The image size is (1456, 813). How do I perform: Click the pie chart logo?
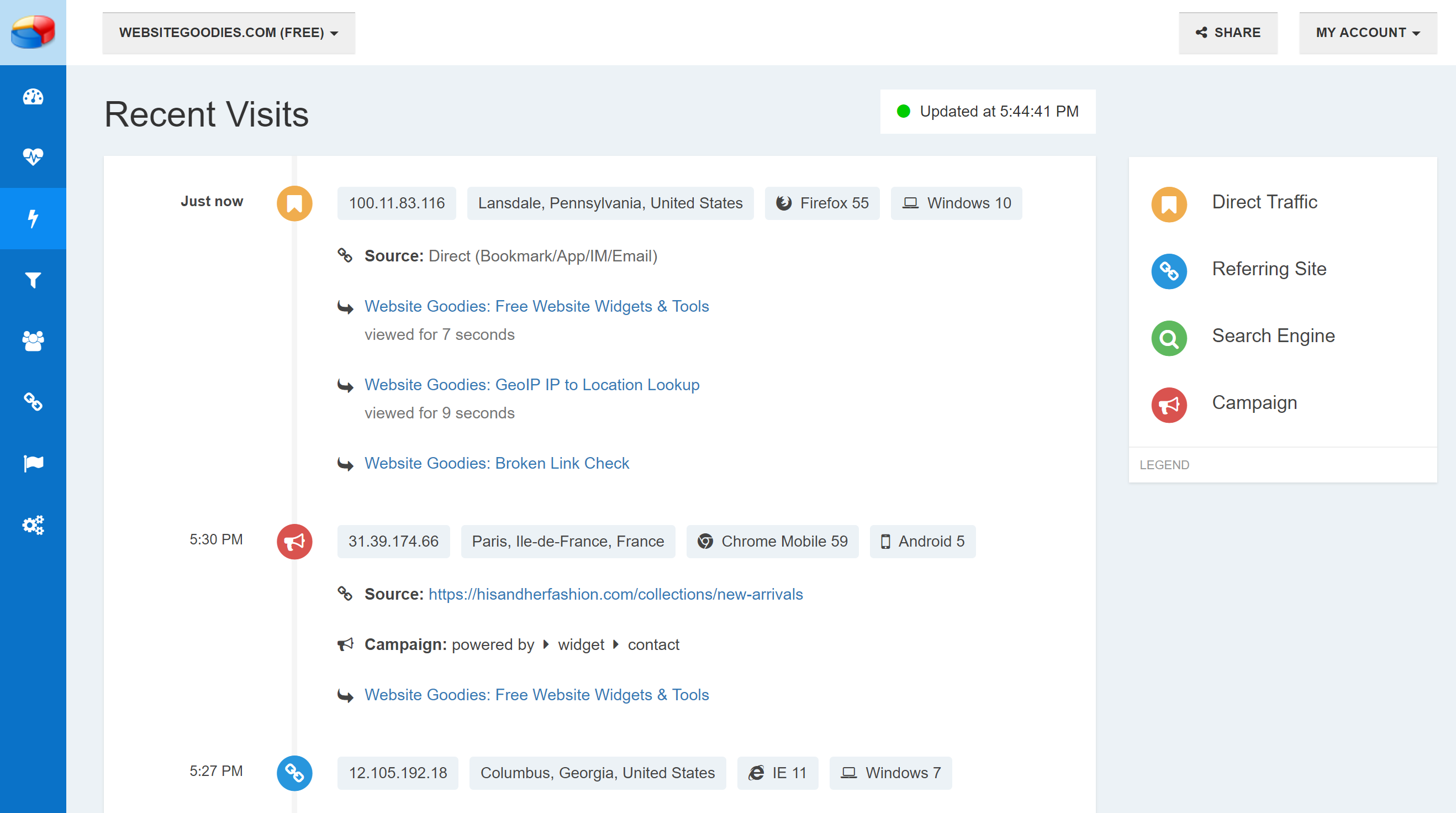pos(33,32)
